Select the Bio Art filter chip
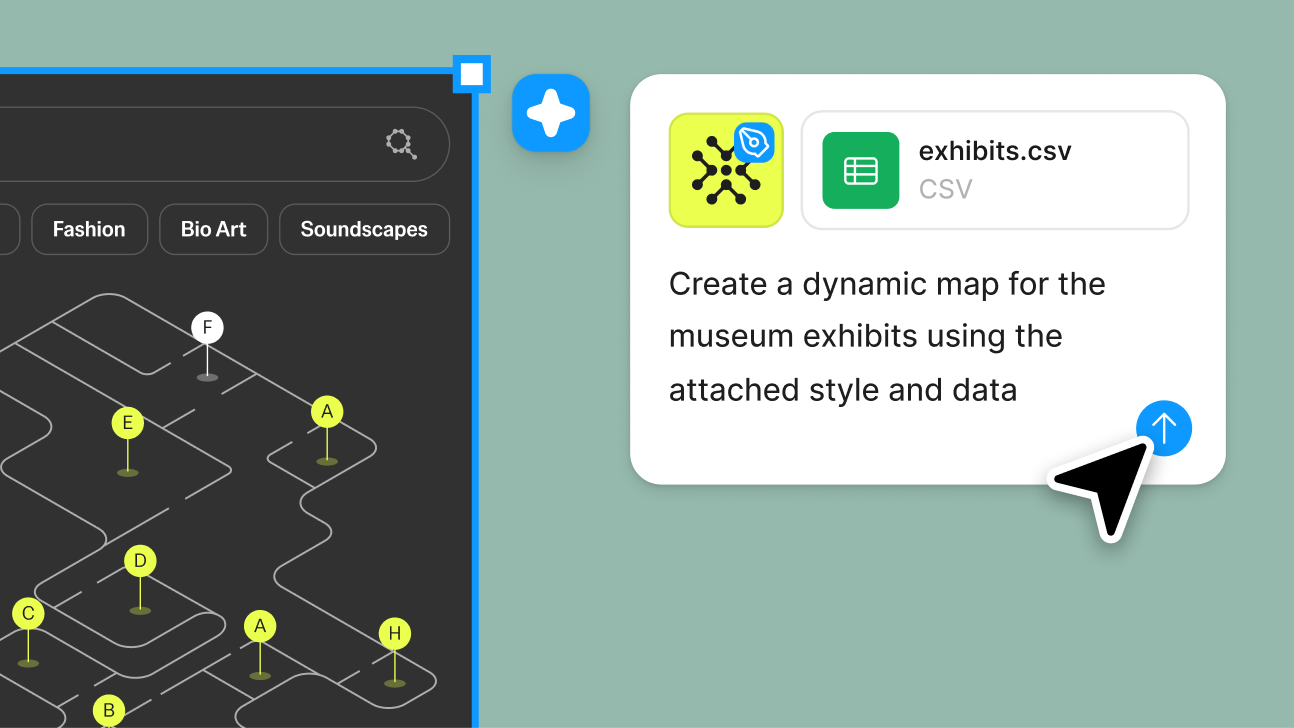Image resolution: width=1294 pixels, height=728 pixels. point(214,229)
